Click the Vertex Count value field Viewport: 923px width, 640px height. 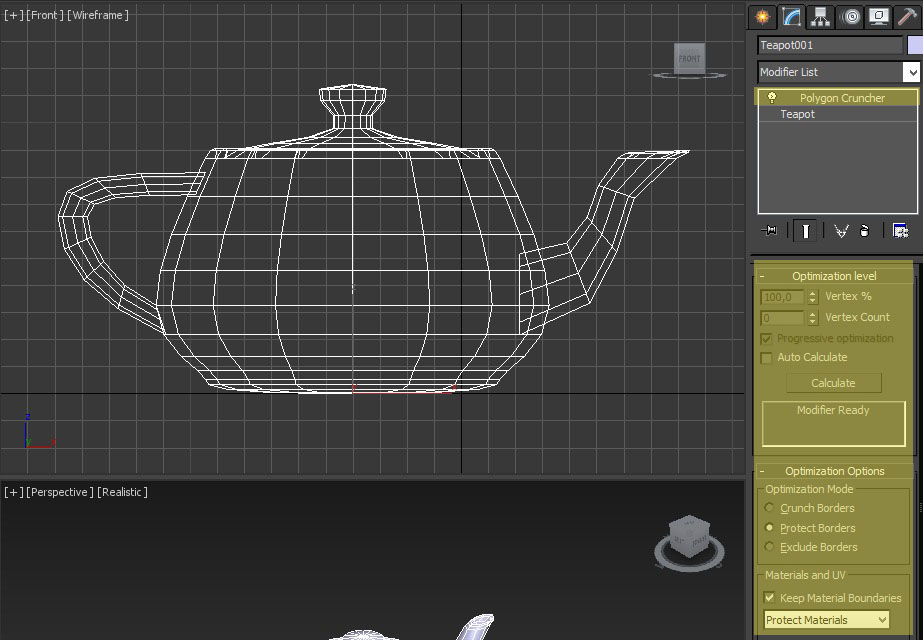pyautogui.click(x=782, y=319)
